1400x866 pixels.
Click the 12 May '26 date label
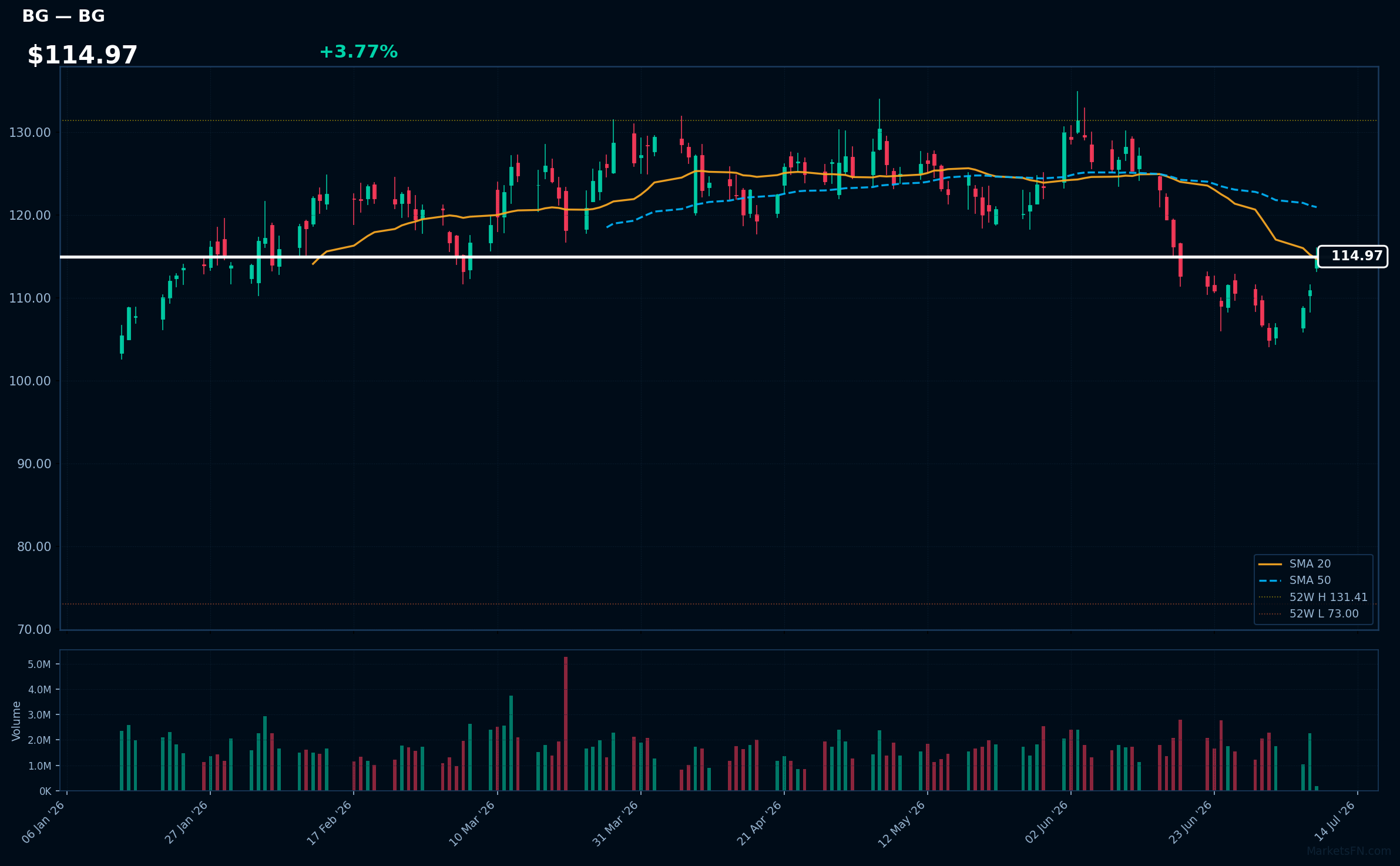pyautogui.click(x=902, y=823)
